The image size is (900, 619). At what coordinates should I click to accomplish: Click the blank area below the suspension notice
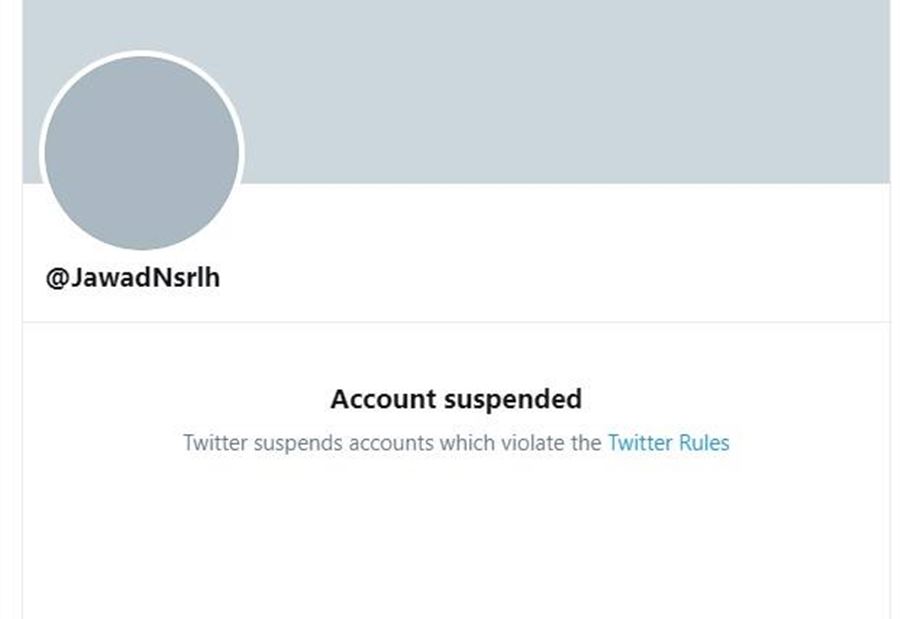456,540
